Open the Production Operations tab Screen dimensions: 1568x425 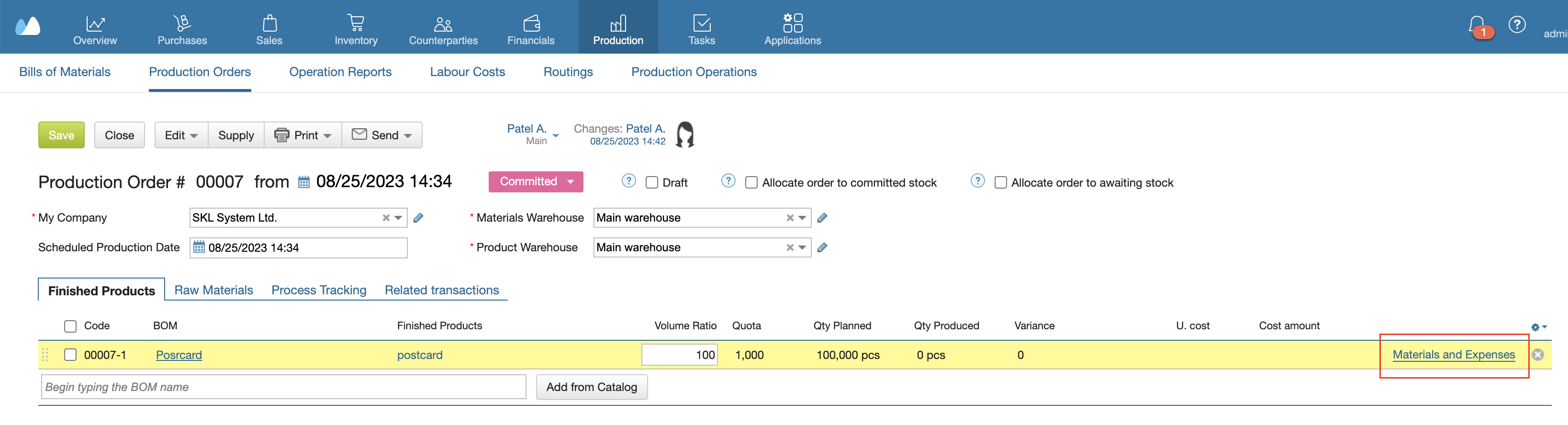pyautogui.click(x=694, y=72)
